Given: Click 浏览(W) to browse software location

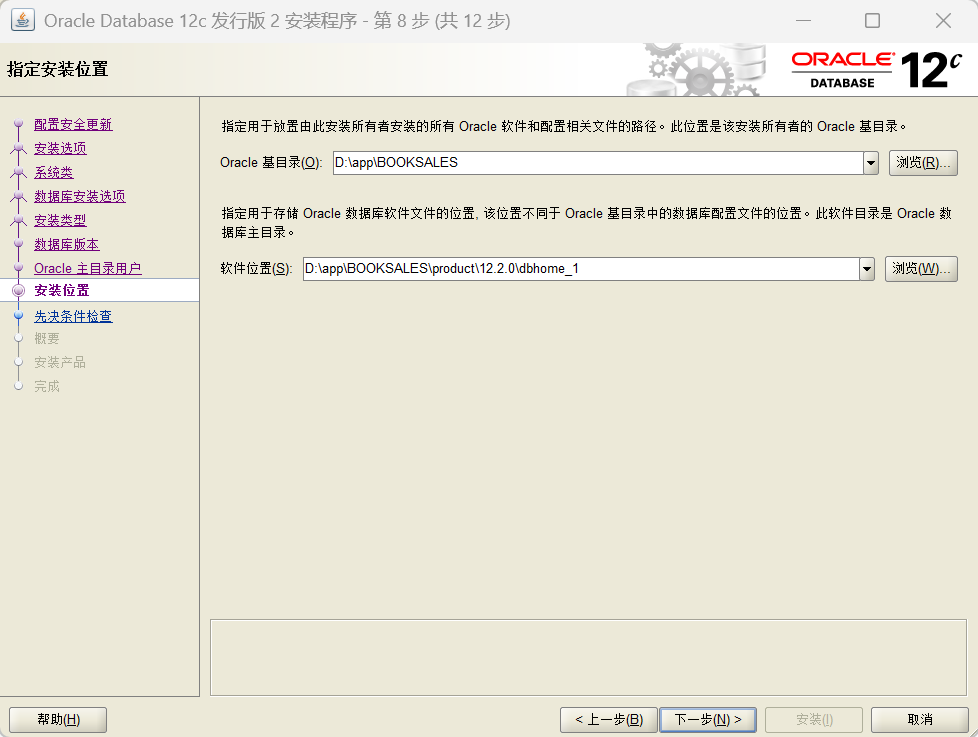Looking at the screenshot, I should (921, 269).
